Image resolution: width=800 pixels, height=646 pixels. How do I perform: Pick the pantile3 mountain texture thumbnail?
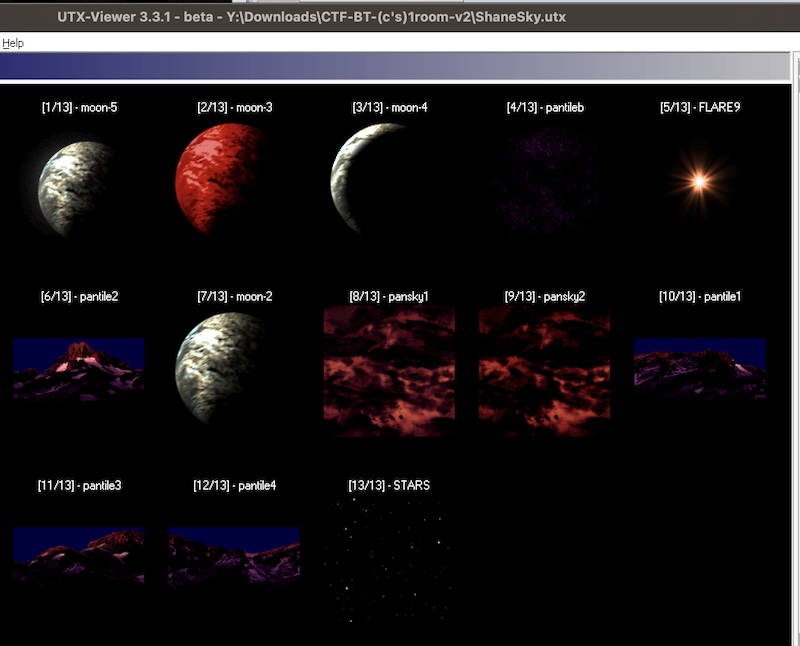pos(79,556)
